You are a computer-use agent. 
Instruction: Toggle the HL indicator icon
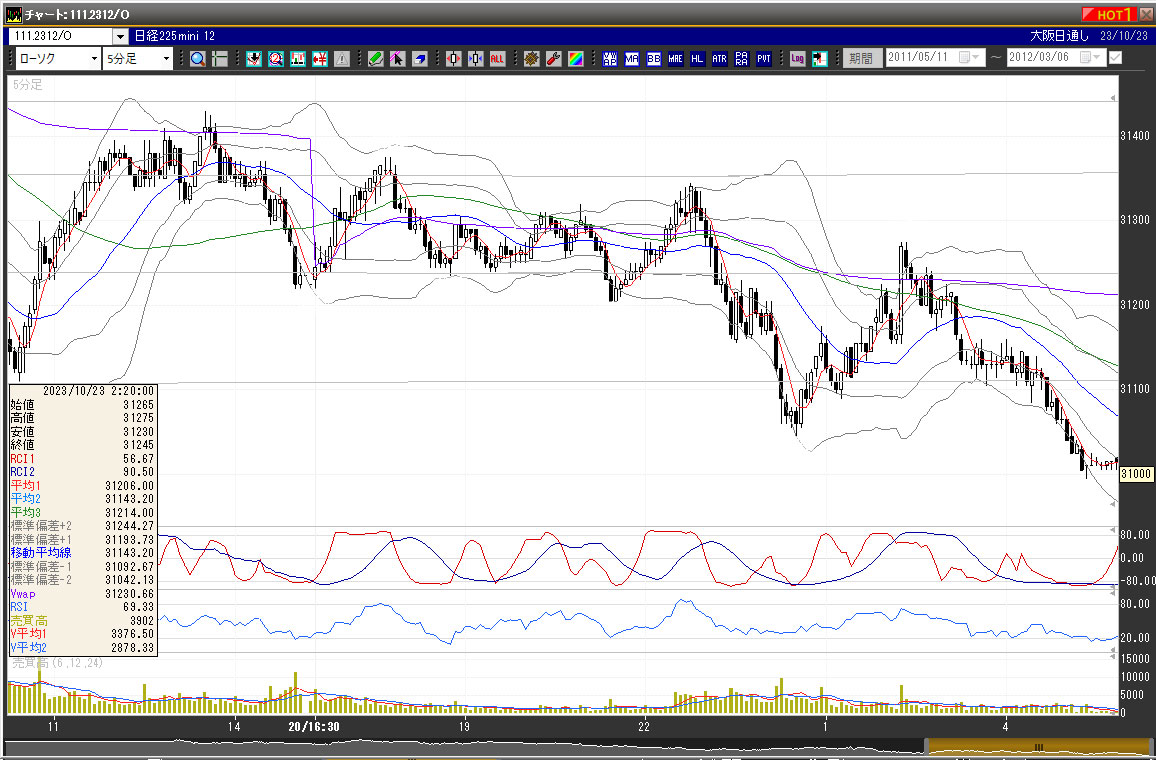[x=697, y=59]
